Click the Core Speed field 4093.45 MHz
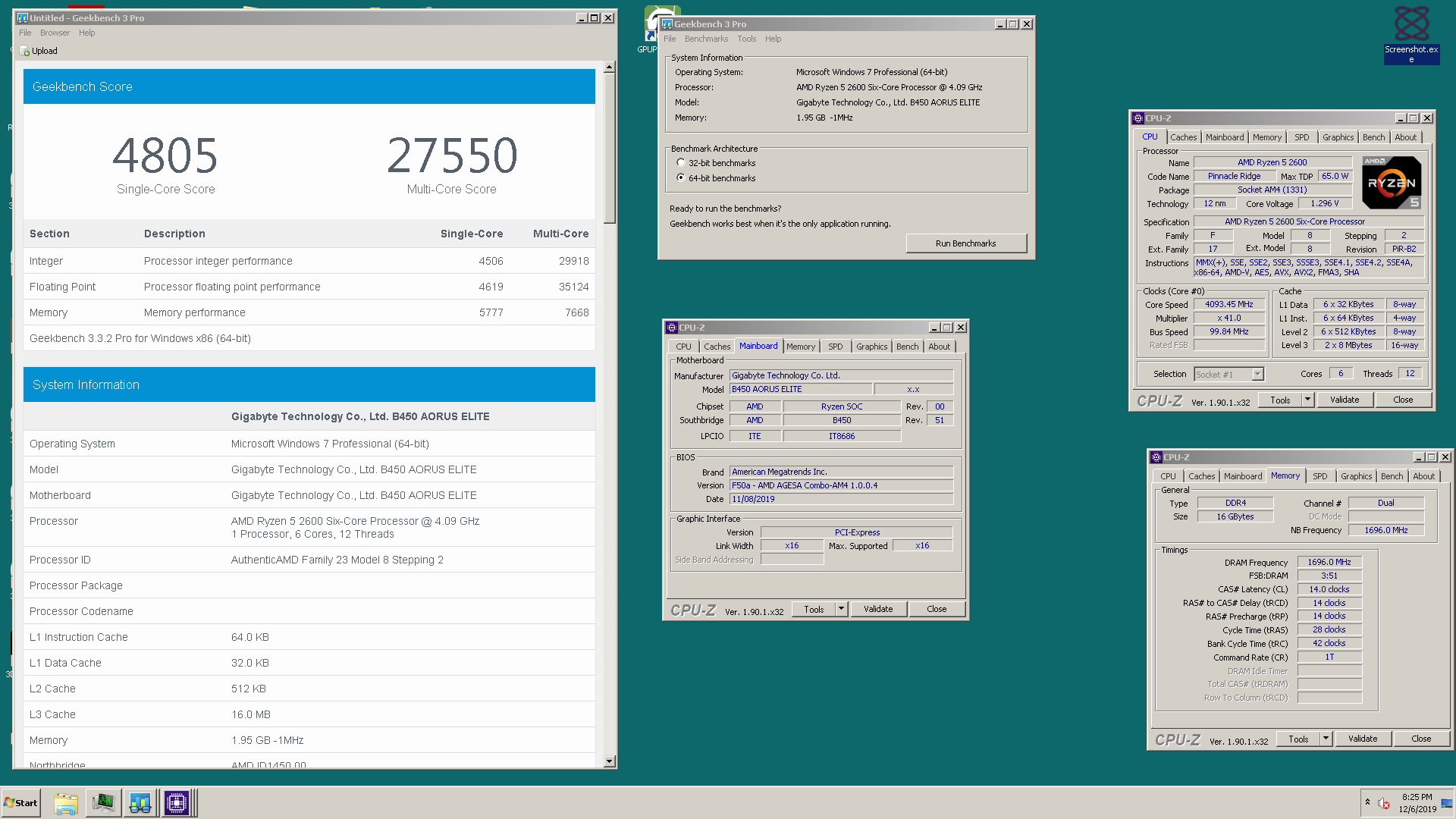1456x819 pixels. pyautogui.click(x=1229, y=304)
